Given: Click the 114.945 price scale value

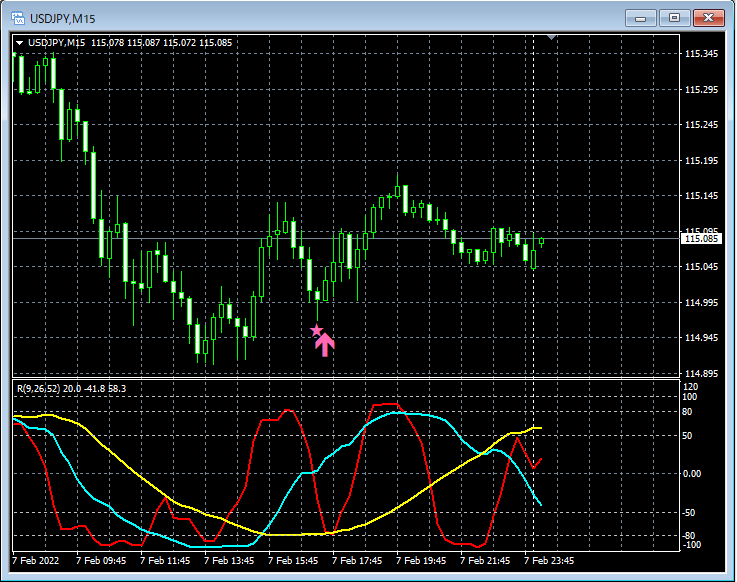Looking at the screenshot, I should (702, 338).
